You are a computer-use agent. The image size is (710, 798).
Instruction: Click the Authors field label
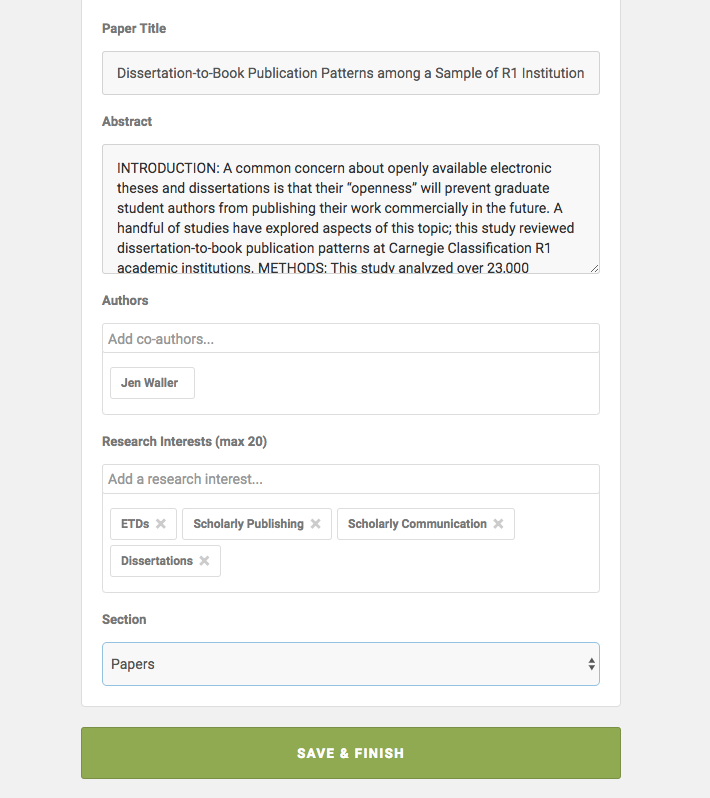tap(125, 300)
